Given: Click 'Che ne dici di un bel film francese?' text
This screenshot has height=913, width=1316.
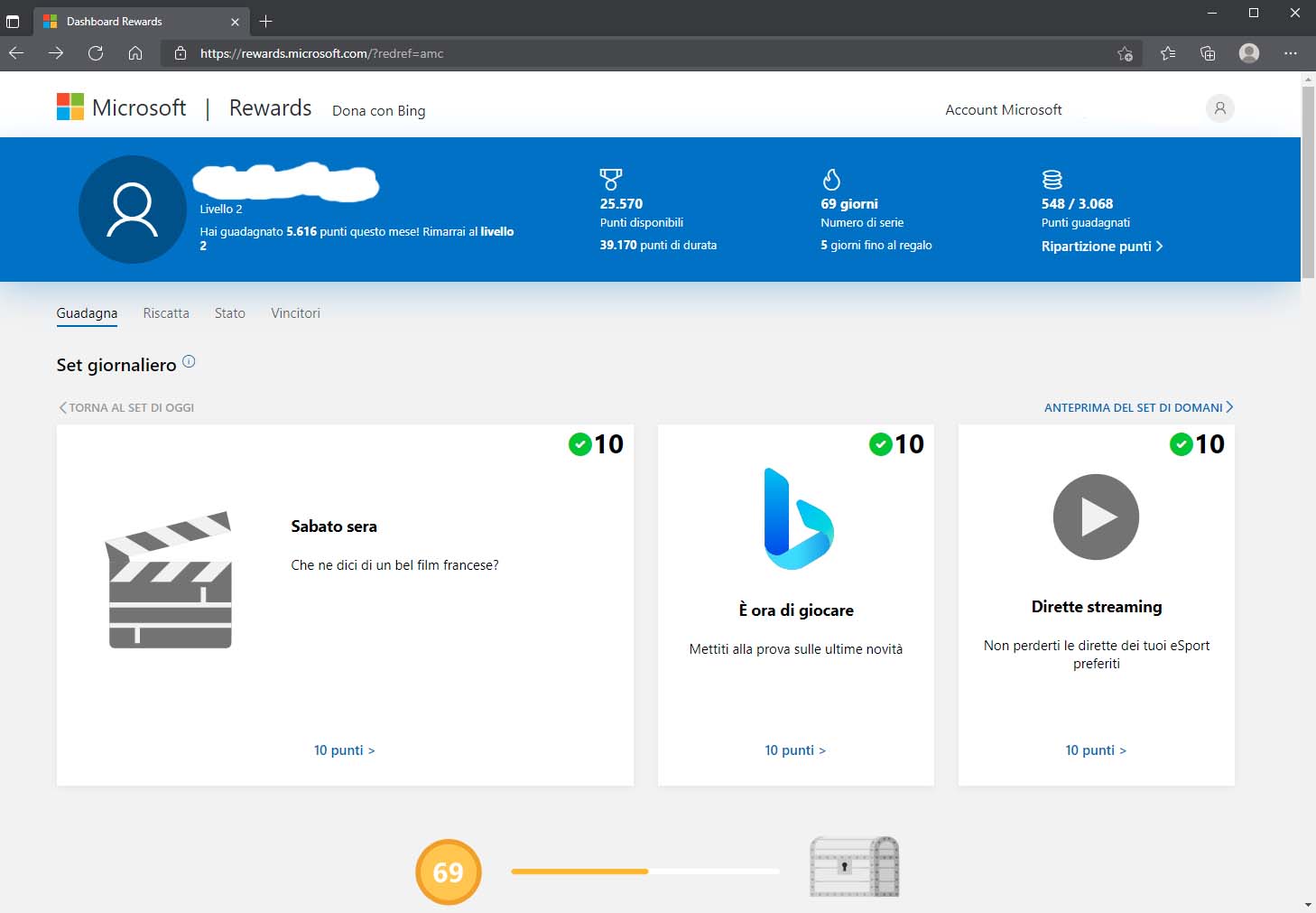Looking at the screenshot, I should tap(394, 565).
